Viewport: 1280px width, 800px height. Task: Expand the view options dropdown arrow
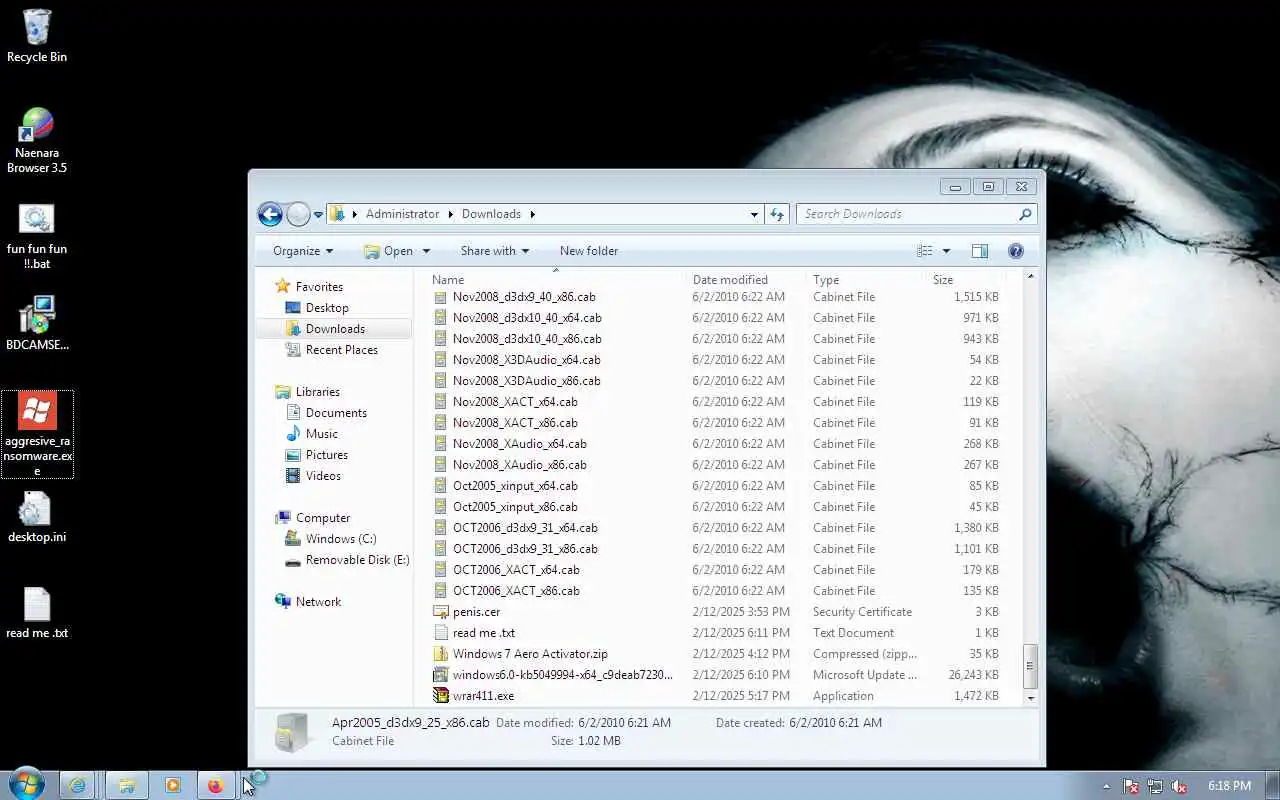point(946,251)
